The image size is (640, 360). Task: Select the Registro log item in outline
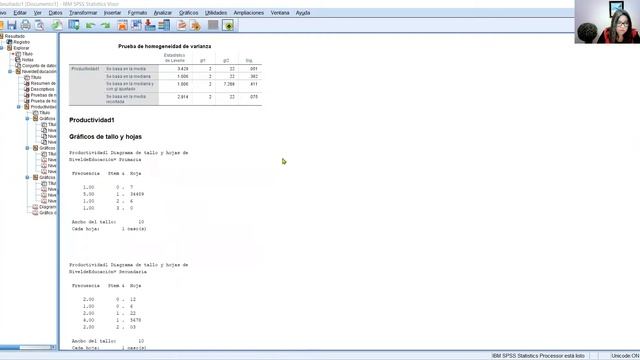21,42
